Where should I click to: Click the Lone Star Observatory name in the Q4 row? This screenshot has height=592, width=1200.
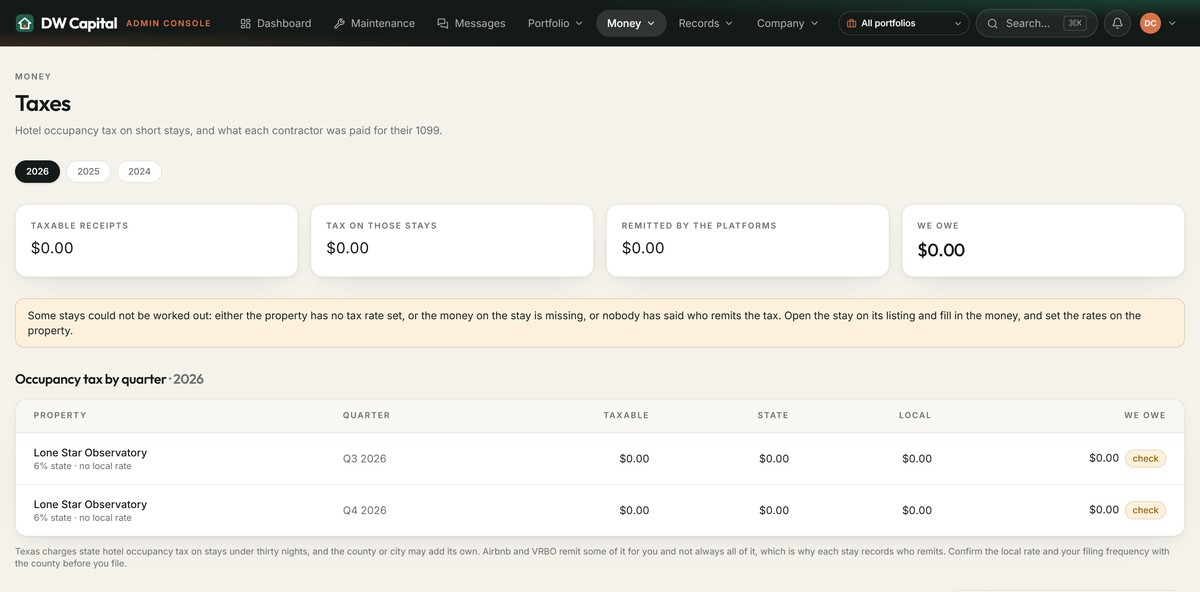[x=90, y=504]
